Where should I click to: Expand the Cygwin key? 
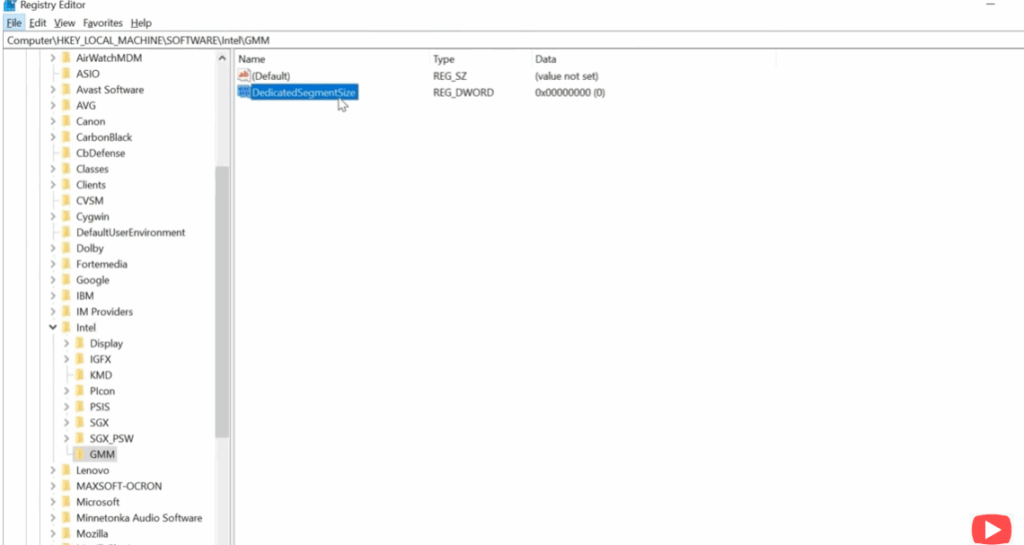point(53,217)
